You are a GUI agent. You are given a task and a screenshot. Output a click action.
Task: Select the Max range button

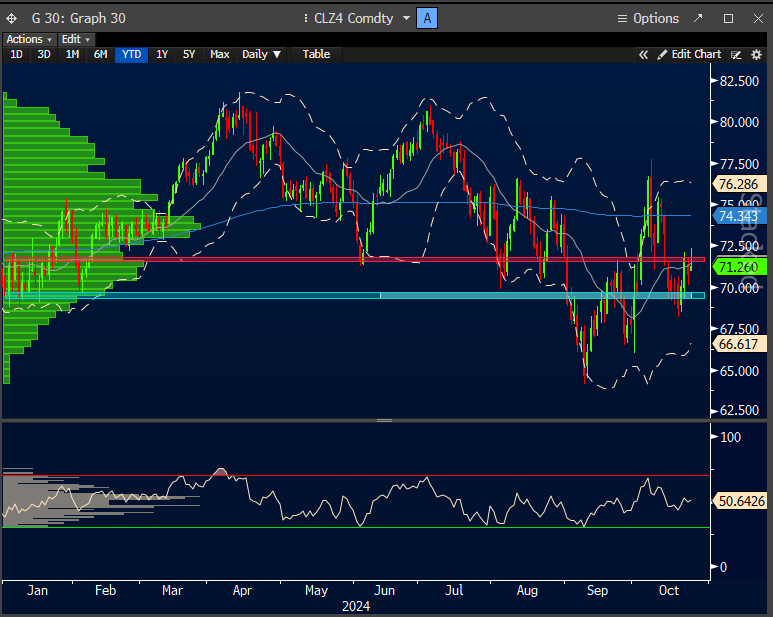point(219,54)
